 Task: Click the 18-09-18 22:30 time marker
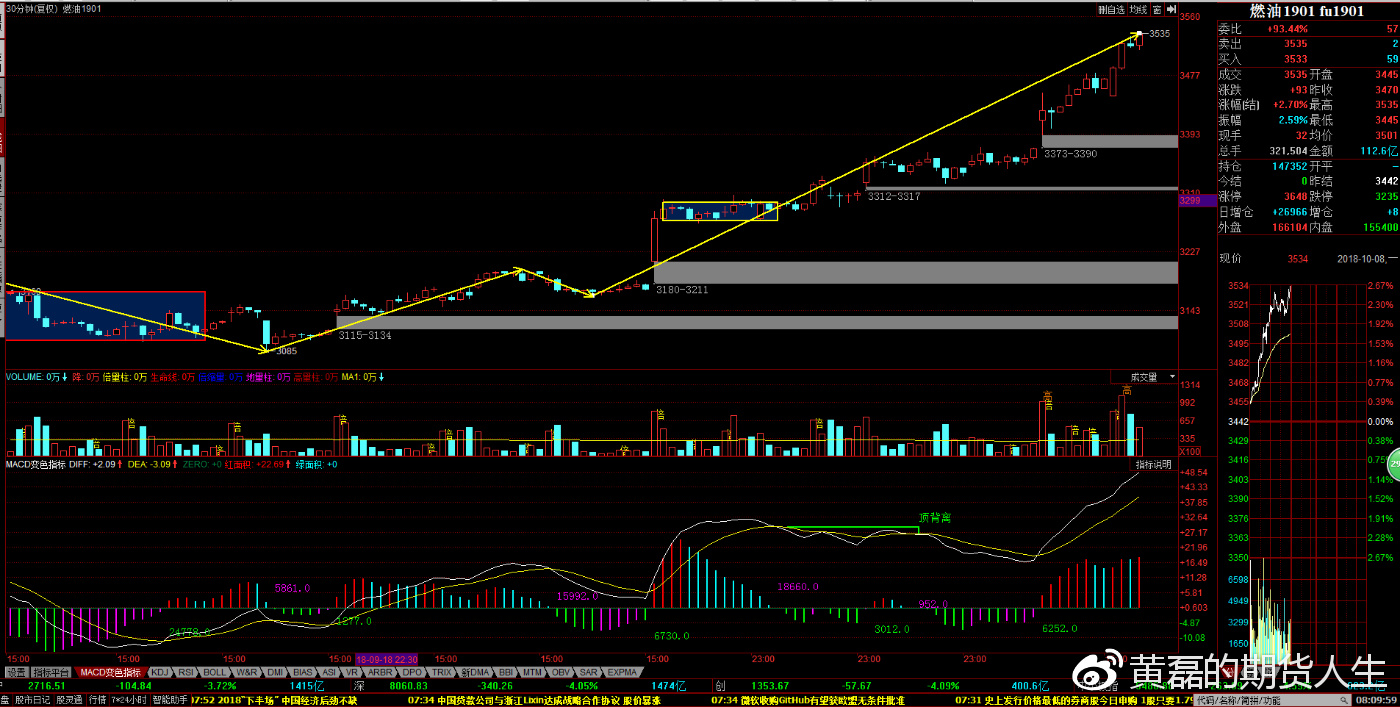tap(388, 659)
